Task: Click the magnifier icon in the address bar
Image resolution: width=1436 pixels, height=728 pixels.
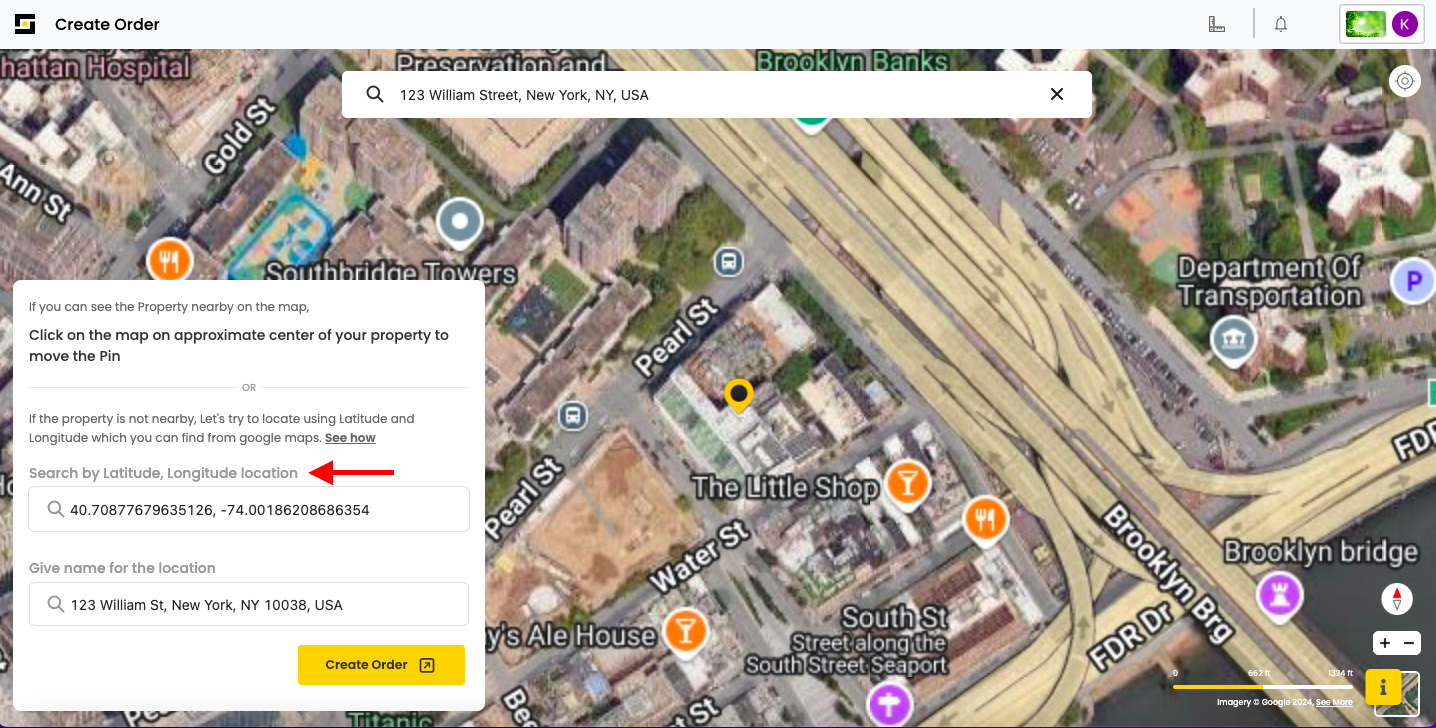Action: (375, 94)
